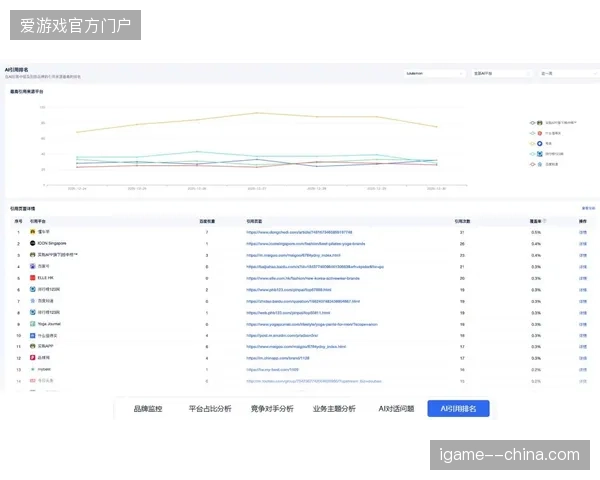Image resolution: width=600 pixels, height=480 pixels.
Task: Click the 买购APP旗下榜中榜 table row icon
Action: [33, 255]
